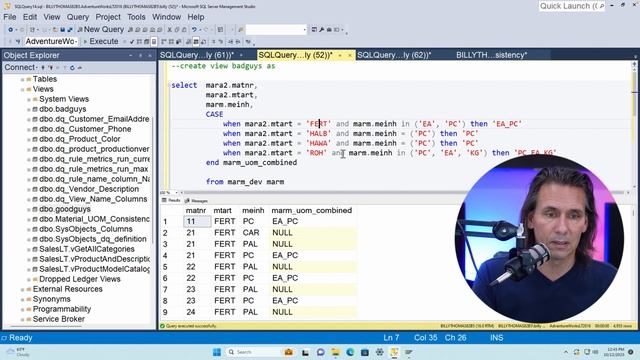Open the search combo box in toolbar
Image resolution: width=640 pixels, height=360 pixels.
click(276, 29)
